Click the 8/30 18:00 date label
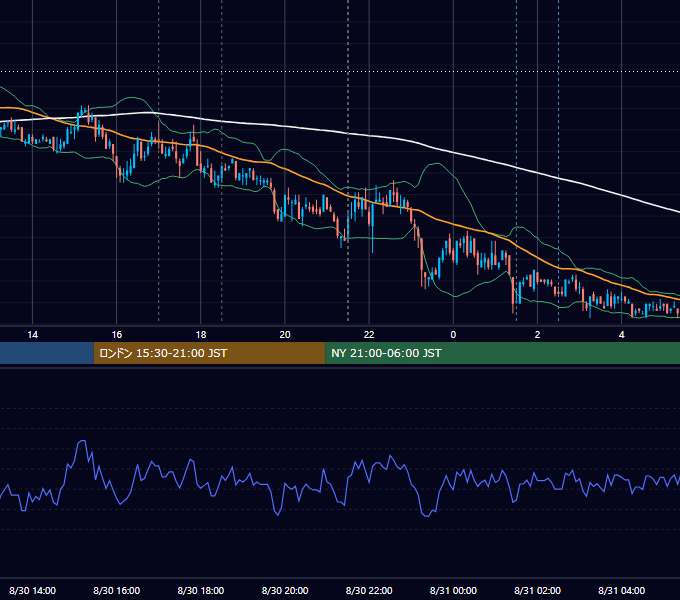The width and height of the screenshot is (680, 600). pyautogui.click(x=201, y=590)
